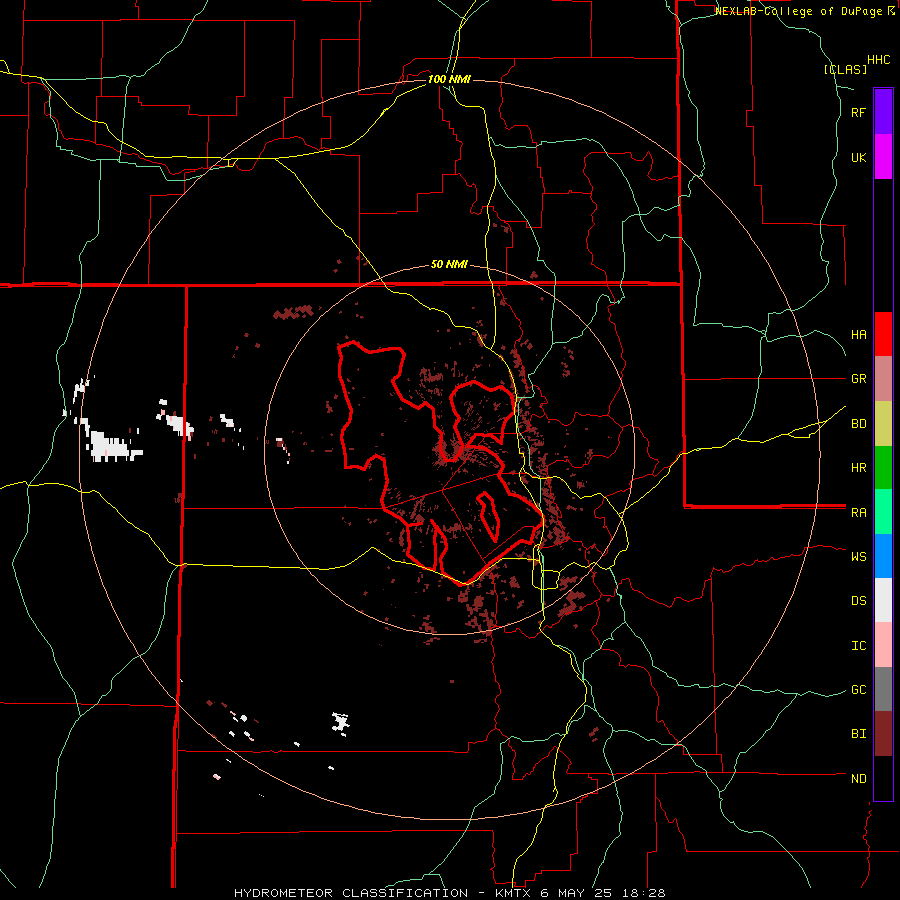
Task: Click the HA red legend swatch
Action: pos(883,334)
